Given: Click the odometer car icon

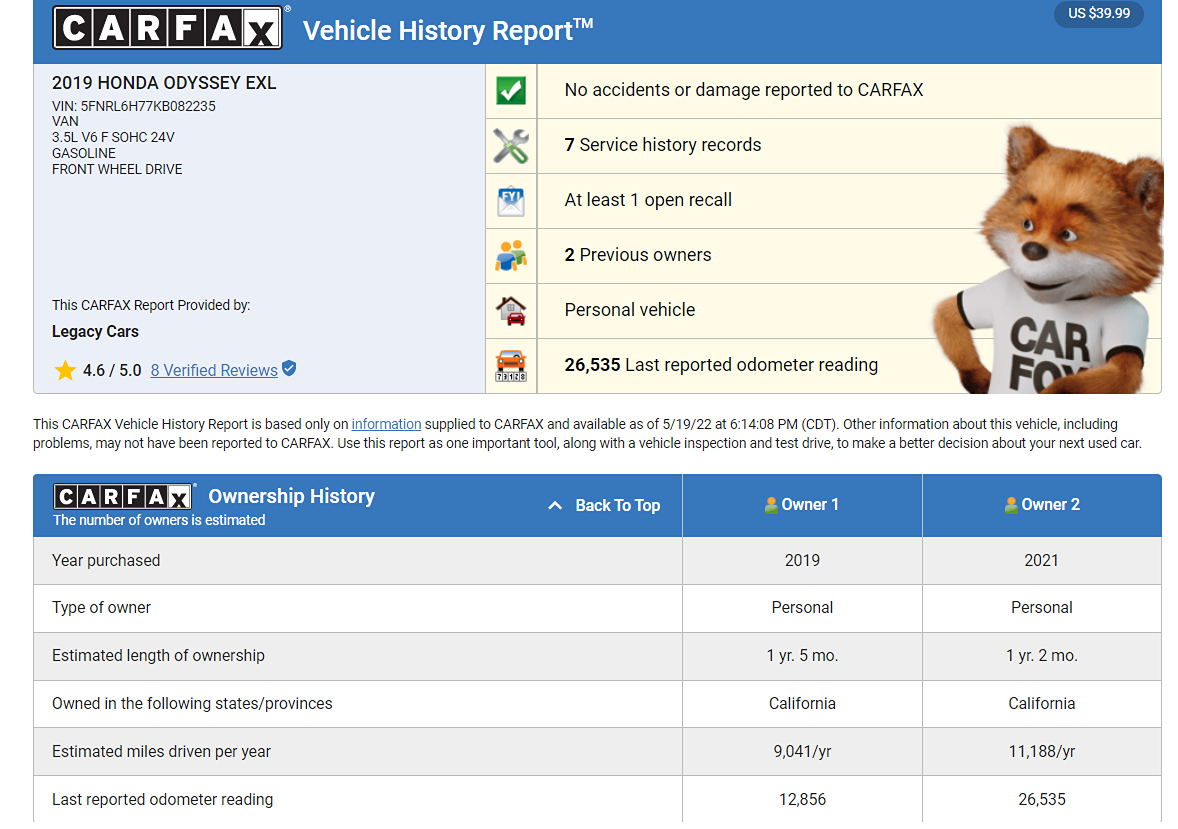Looking at the screenshot, I should [x=511, y=366].
